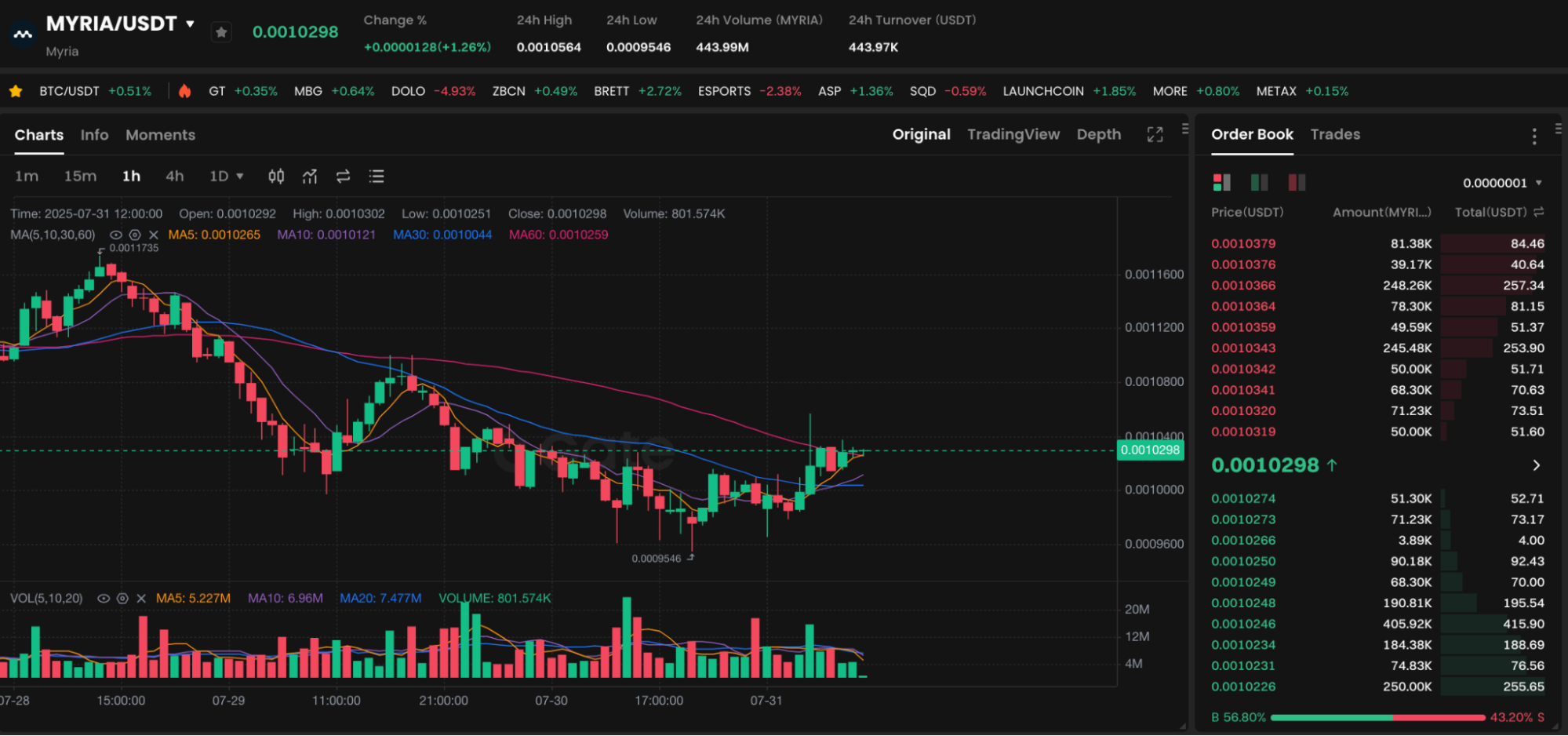Open METAX ticker link

point(1302,91)
